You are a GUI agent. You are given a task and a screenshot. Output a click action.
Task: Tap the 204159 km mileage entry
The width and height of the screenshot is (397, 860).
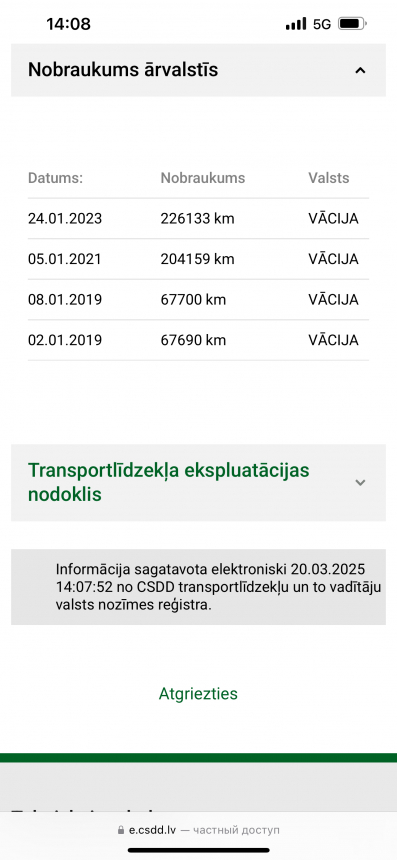click(197, 259)
